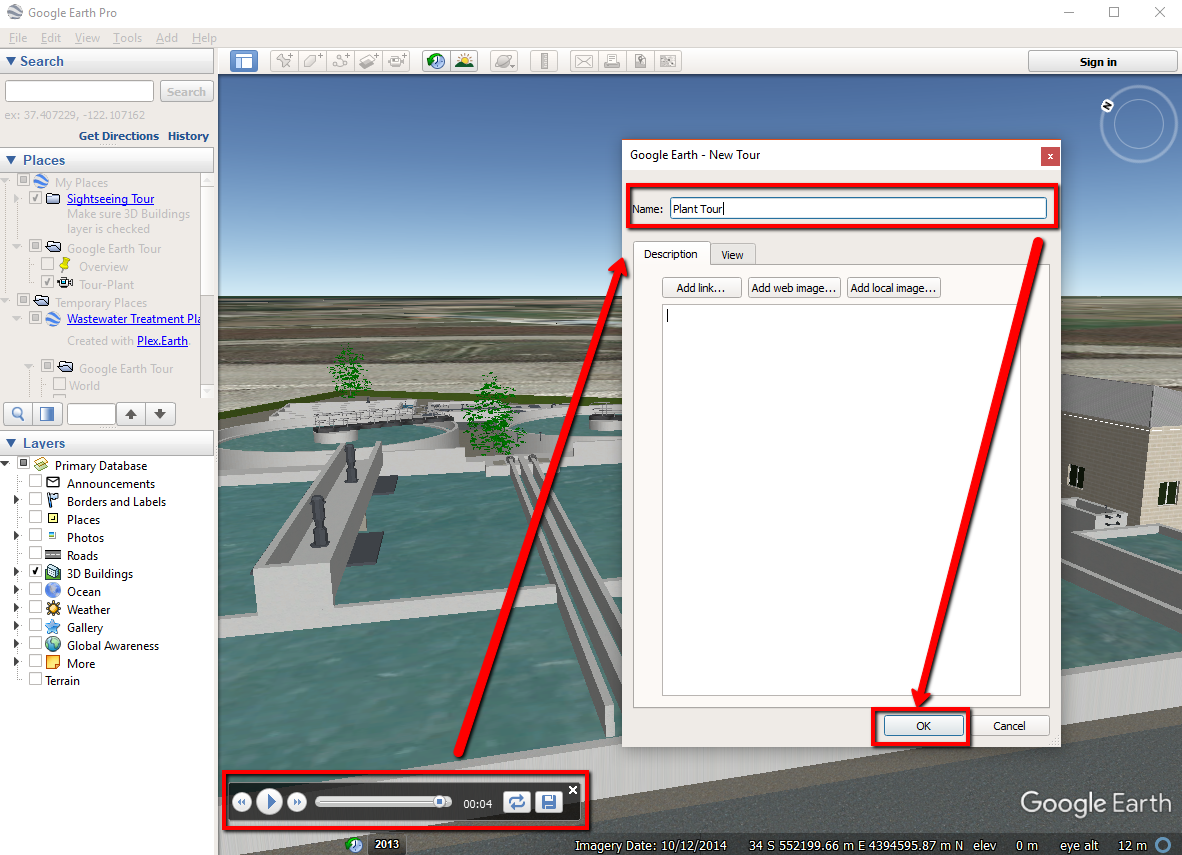Collapse the Layers panel header
The width and height of the screenshot is (1182, 855).
107,443
